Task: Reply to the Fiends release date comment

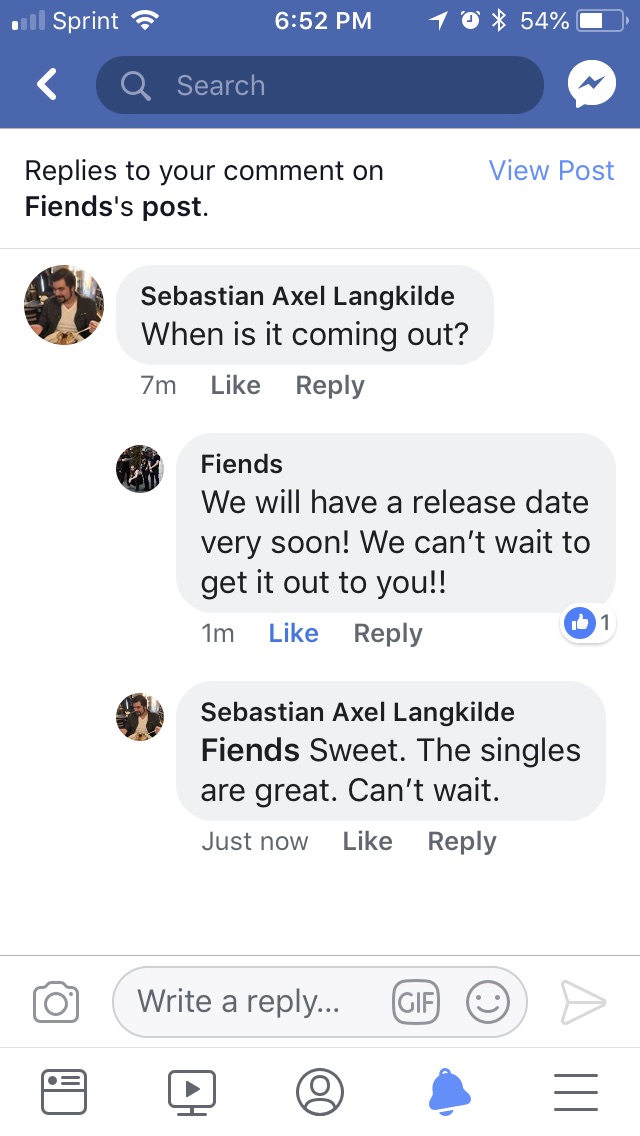Action: click(388, 634)
